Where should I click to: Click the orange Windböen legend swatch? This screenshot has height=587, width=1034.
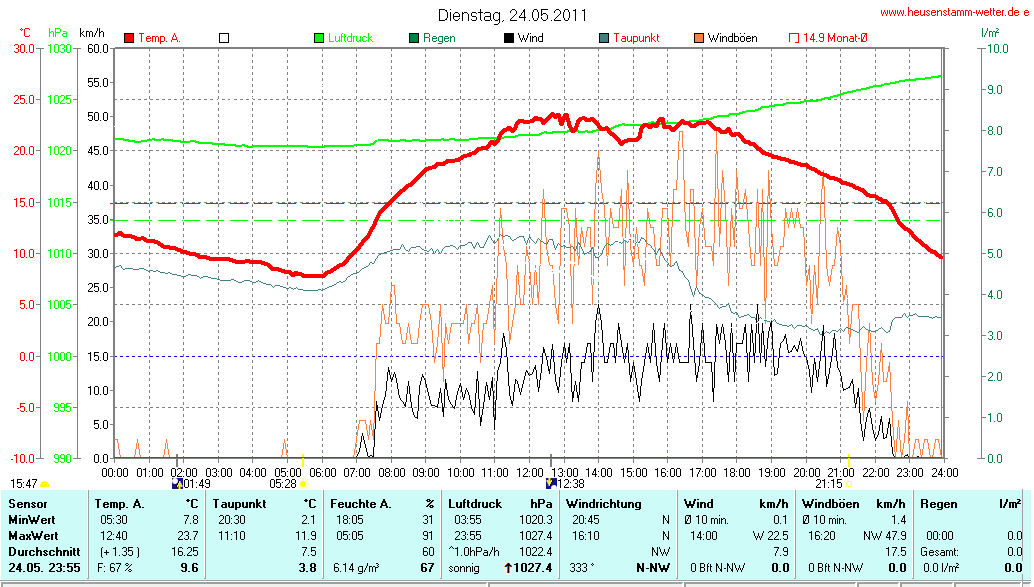pyautogui.click(x=699, y=38)
